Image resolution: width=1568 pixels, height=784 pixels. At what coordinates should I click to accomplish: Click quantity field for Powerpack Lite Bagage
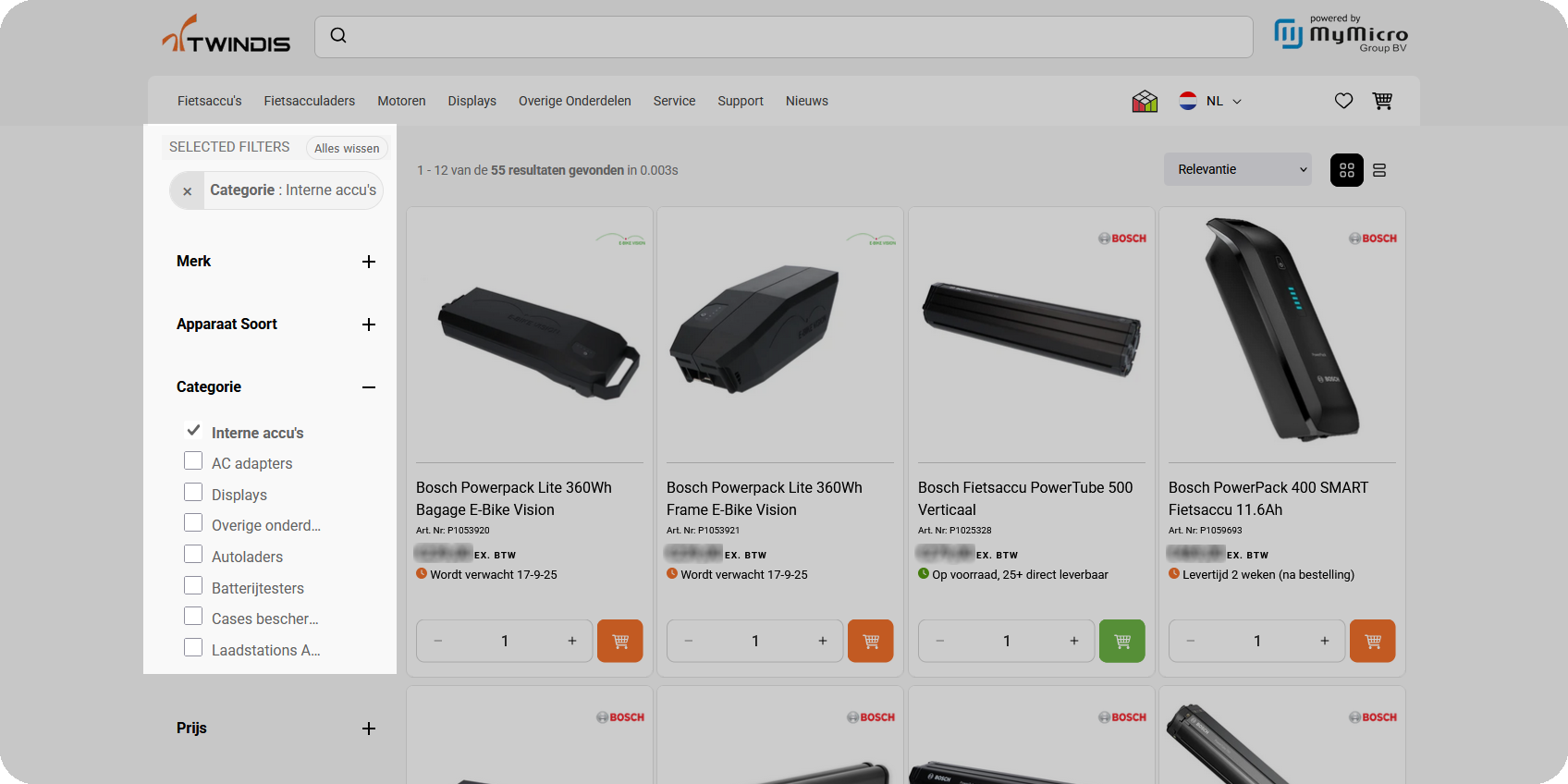coord(505,641)
